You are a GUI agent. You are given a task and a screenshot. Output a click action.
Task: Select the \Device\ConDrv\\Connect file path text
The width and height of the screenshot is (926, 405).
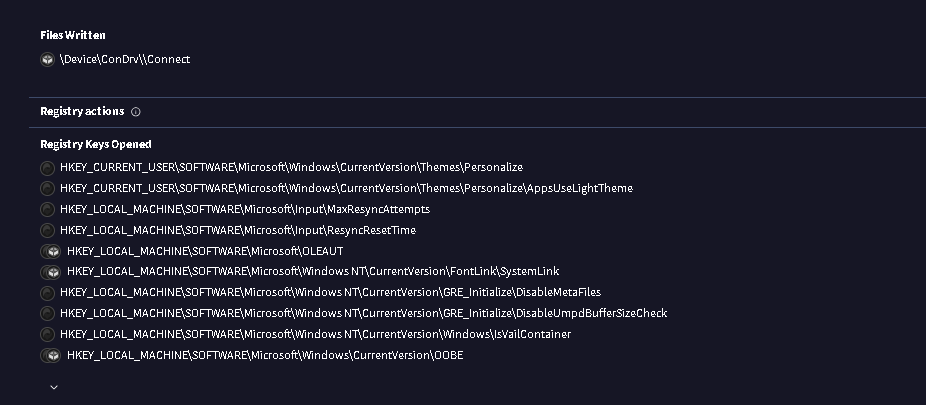pos(124,59)
